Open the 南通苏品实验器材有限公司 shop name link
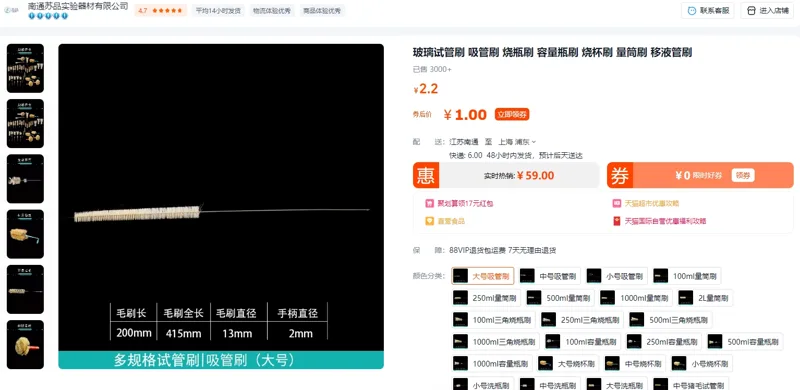 point(78,6)
